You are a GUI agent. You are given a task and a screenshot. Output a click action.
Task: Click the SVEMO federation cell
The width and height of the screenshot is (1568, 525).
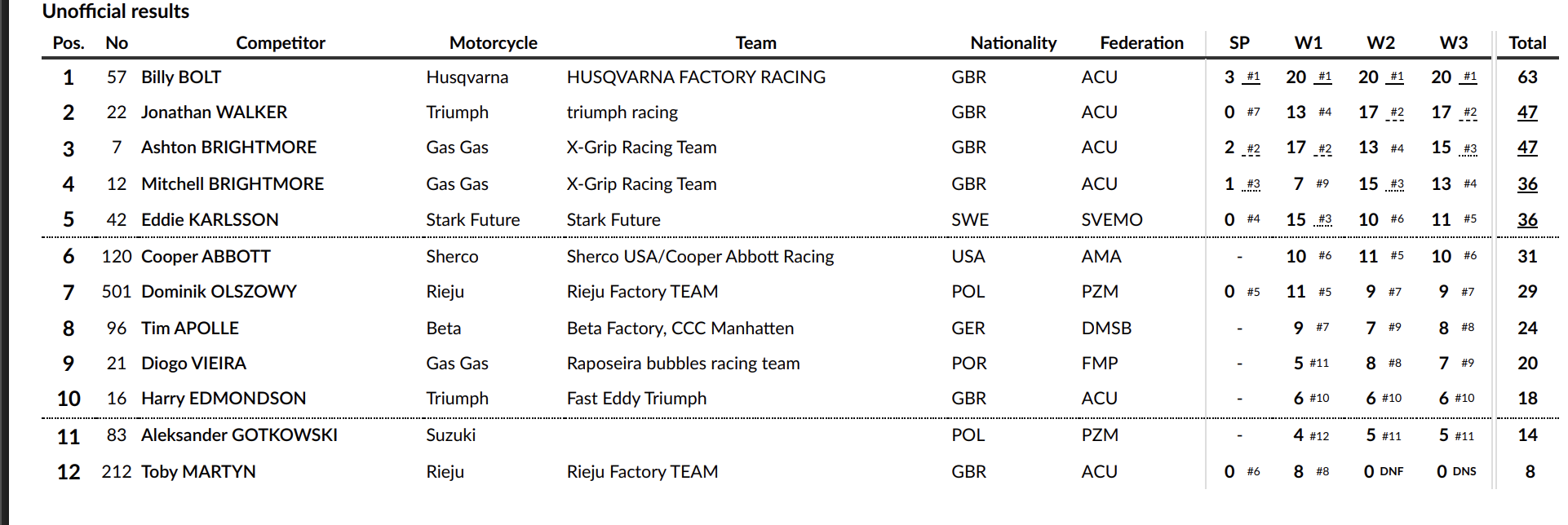click(1111, 220)
